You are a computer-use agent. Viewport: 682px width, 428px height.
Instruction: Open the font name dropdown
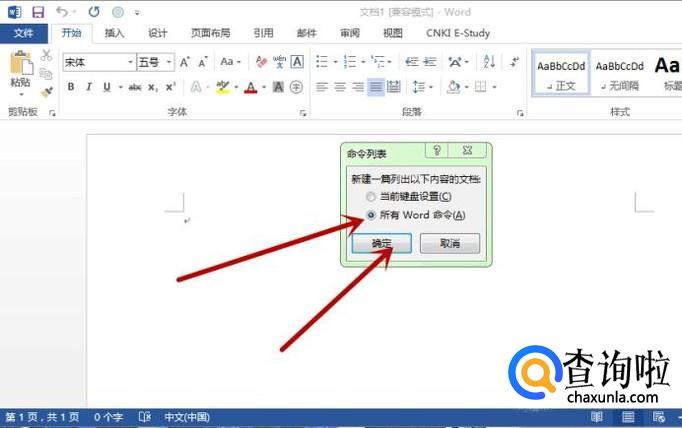130,62
